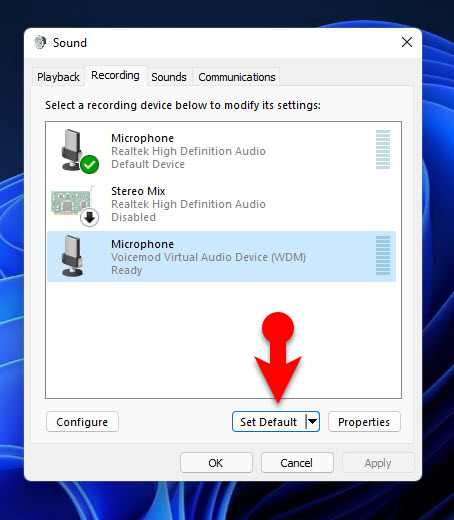Click the Configure button

[x=82, y=422]
